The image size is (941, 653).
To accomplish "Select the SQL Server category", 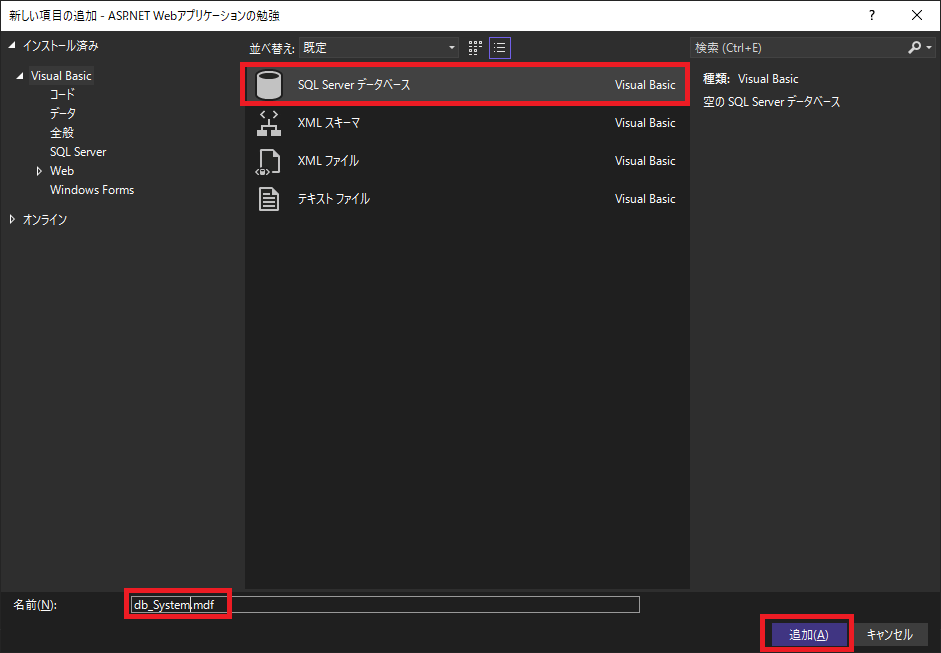I will 78,152.
